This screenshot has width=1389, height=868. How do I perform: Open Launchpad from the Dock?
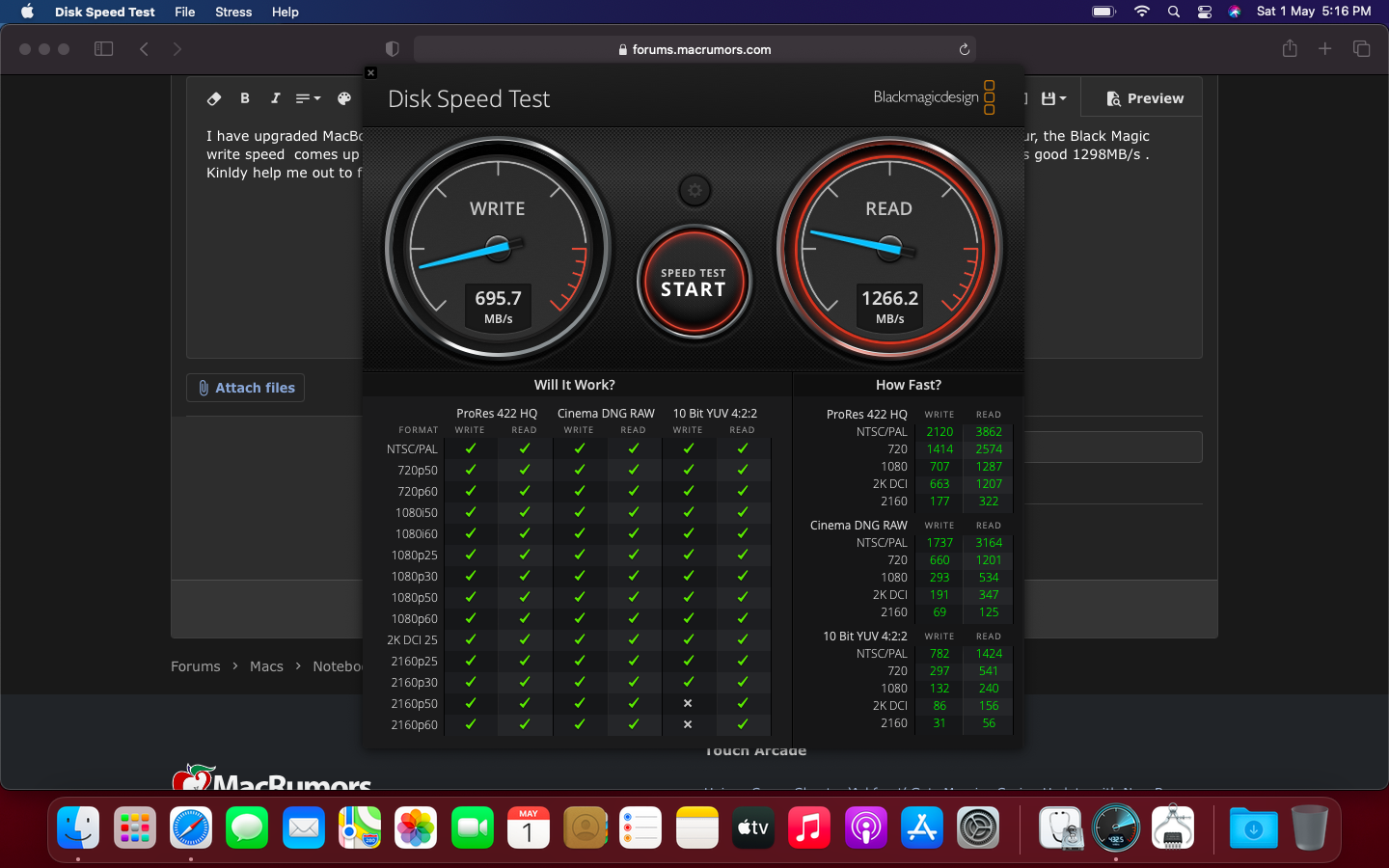coord(135,827)
